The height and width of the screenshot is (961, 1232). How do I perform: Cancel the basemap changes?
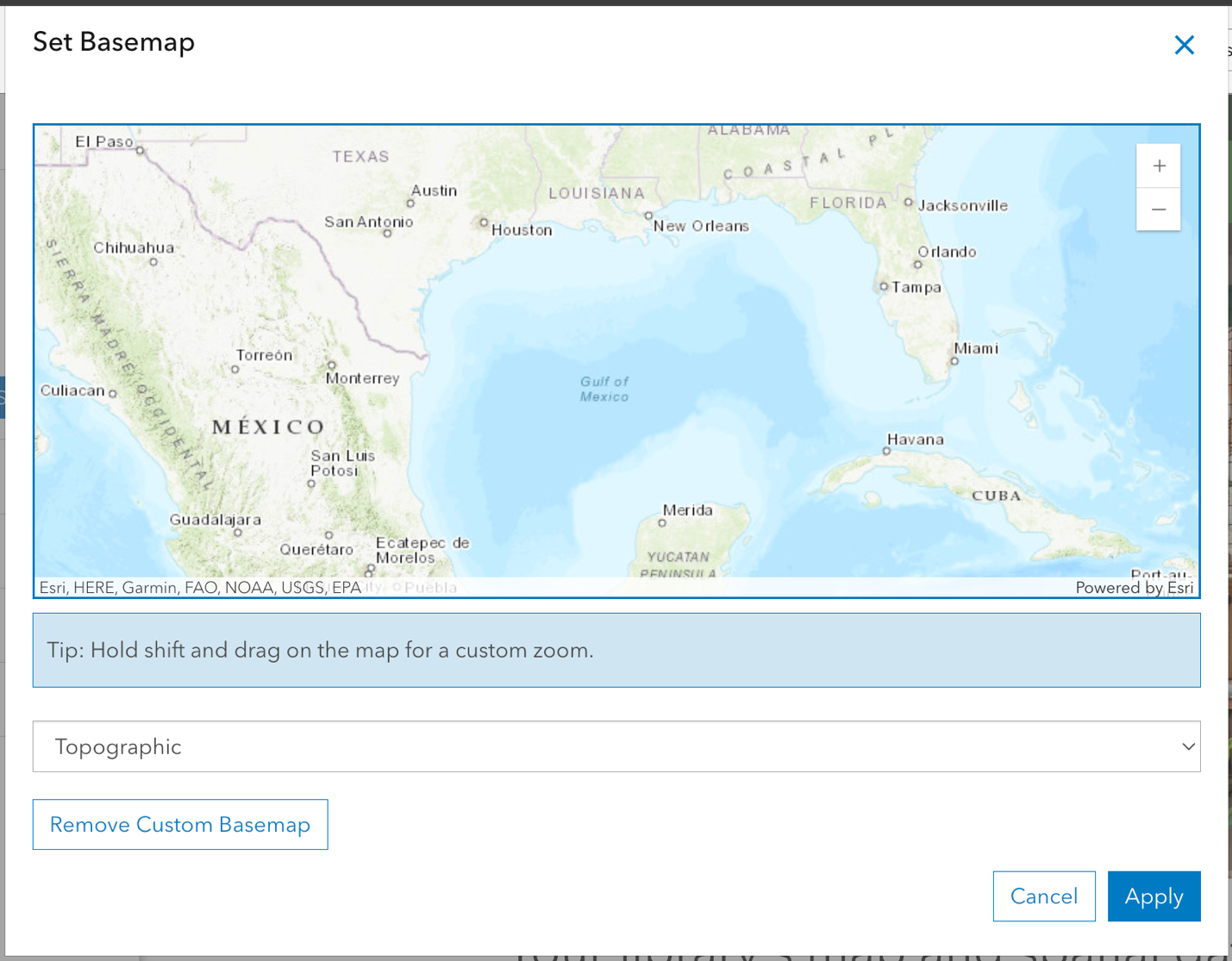pyautogui.click(x=1044, y=896)
